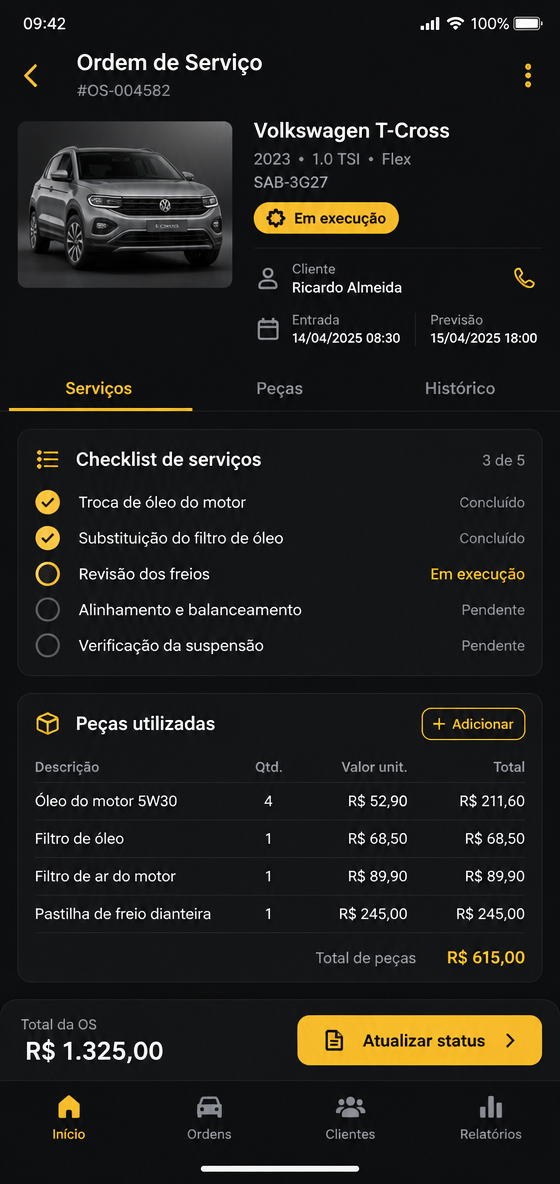Screen dimensions: 560x1184
Task: Mark Alinhamento e balanceamento as done
Action: coord(48,610)
